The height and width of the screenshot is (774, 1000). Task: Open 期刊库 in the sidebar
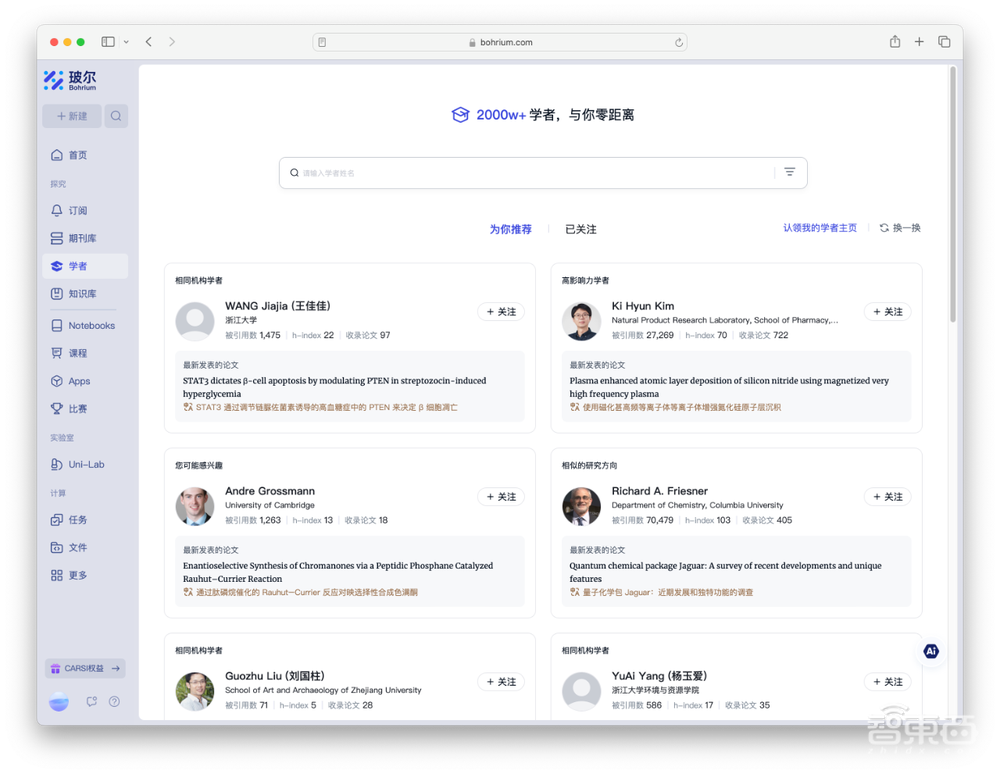tap(82, 239)
